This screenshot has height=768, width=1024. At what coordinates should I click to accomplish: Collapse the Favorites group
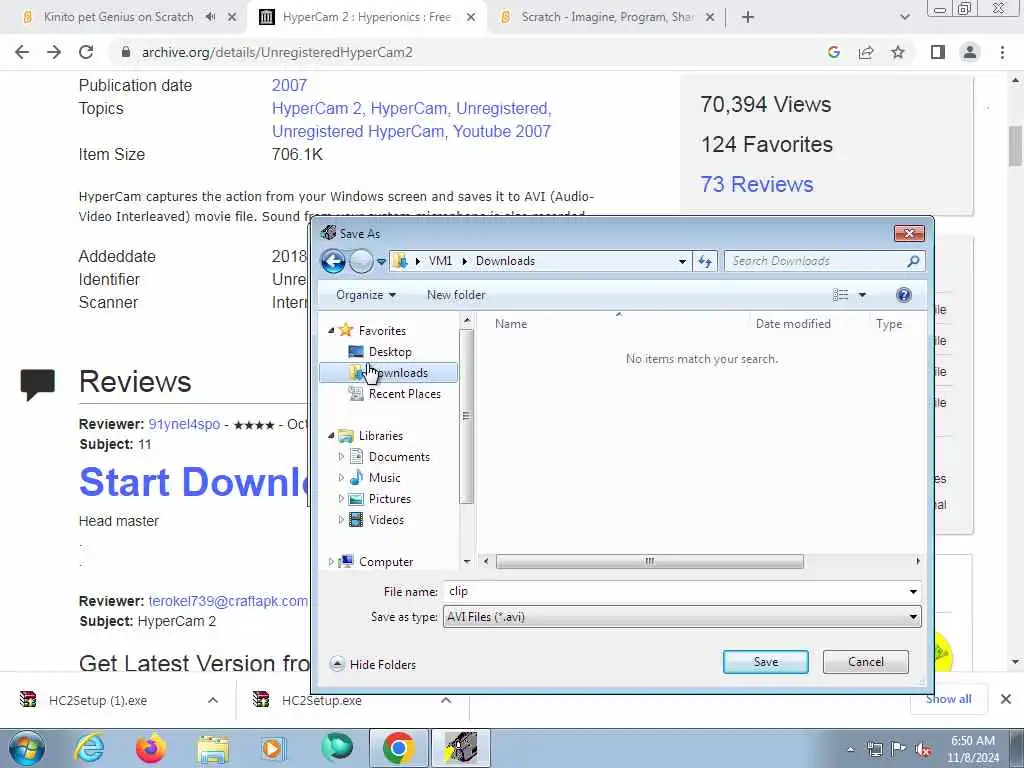331,330
